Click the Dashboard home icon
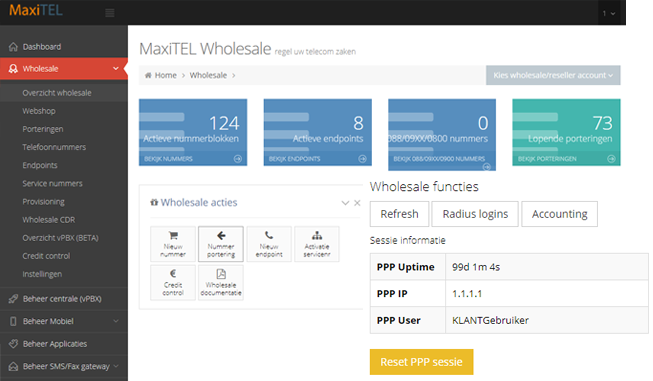The image size is (653, 381). 13,47
